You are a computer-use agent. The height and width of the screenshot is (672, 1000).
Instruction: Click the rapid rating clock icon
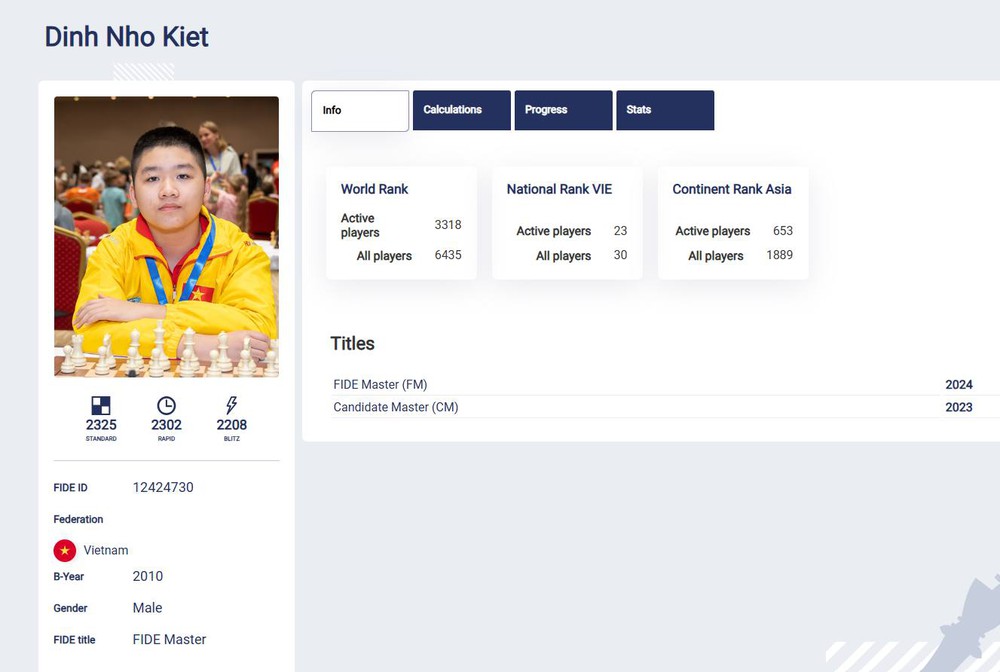[x=166, y=405]
